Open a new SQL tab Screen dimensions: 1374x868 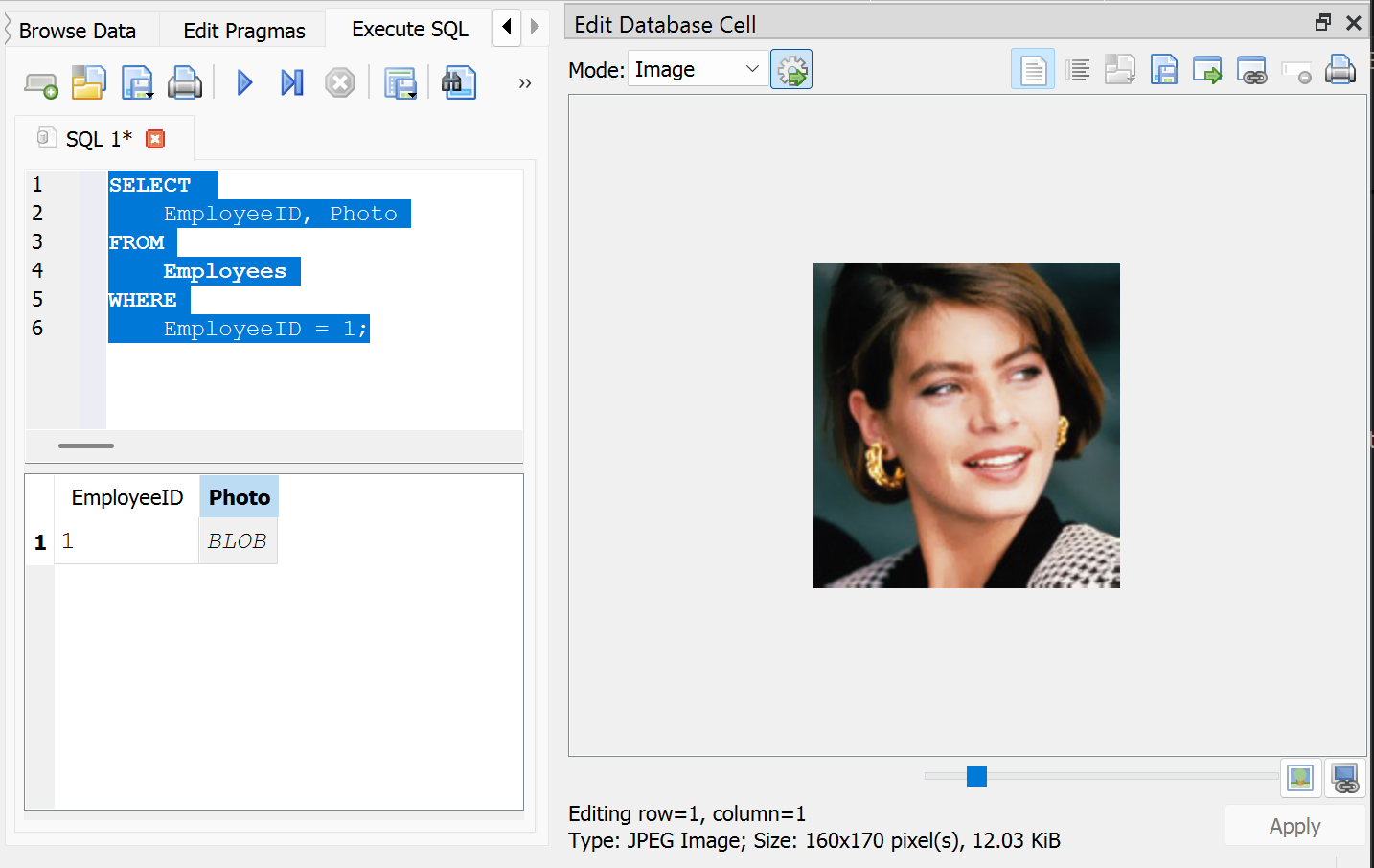click(40, 84)
